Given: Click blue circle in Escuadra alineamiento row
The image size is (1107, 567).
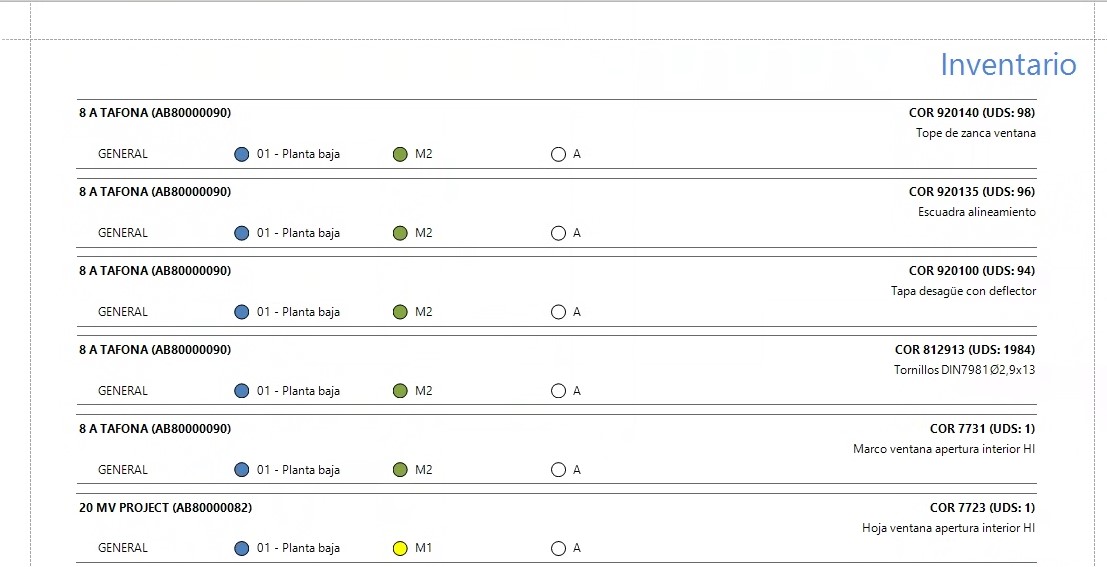Looking at the screenshot, I should point(241,233).
